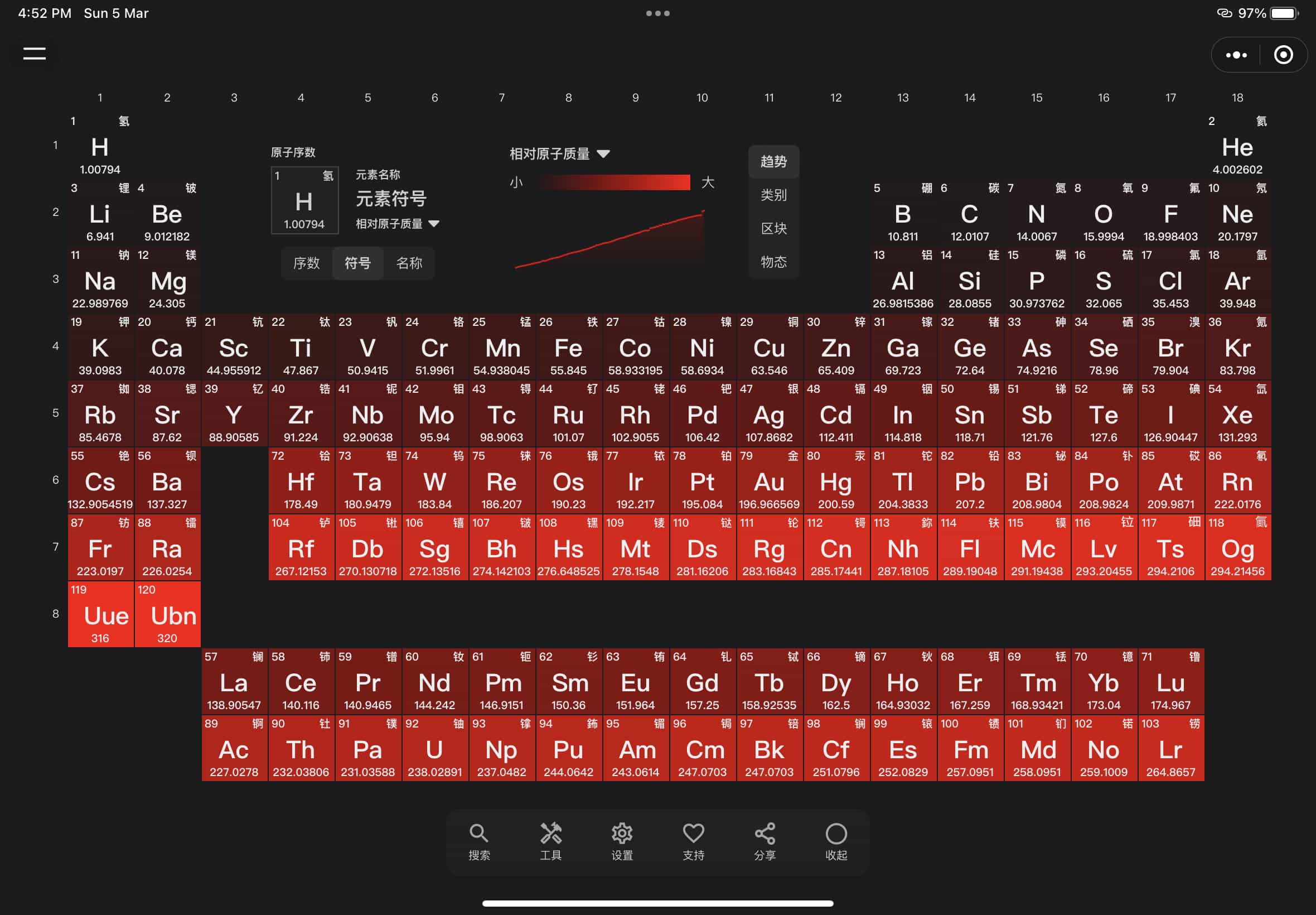Select the 类别 view tab
Image resolution: width=1316 pixels, height=915 pixels.
[773, 195]
